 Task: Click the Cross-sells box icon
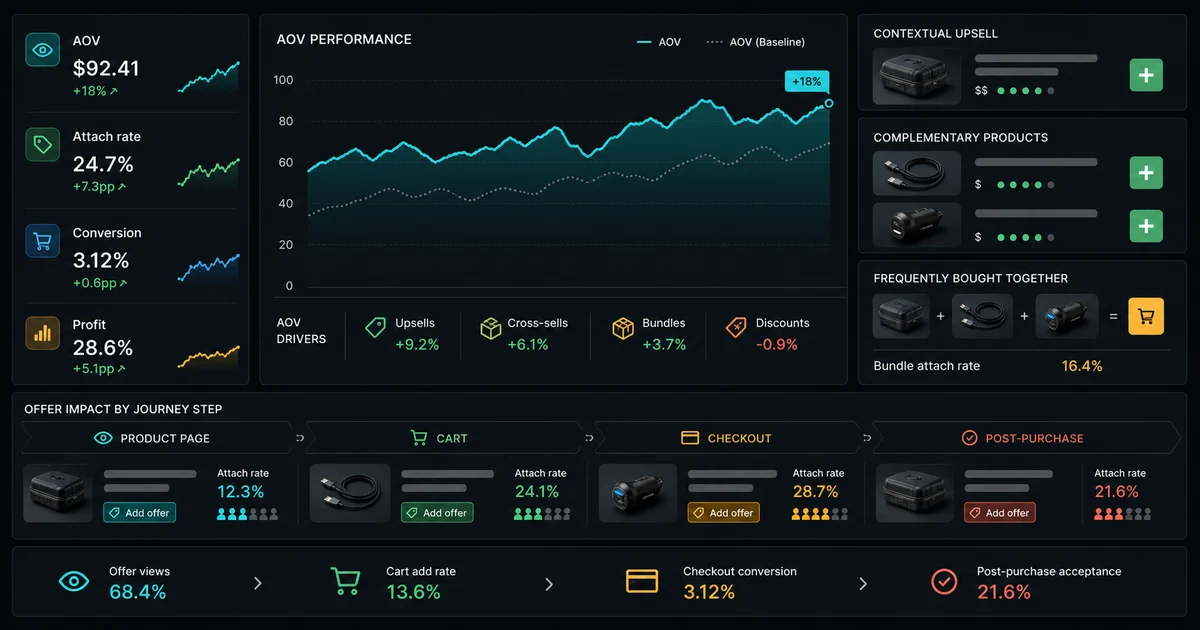(x=490, y=327)
